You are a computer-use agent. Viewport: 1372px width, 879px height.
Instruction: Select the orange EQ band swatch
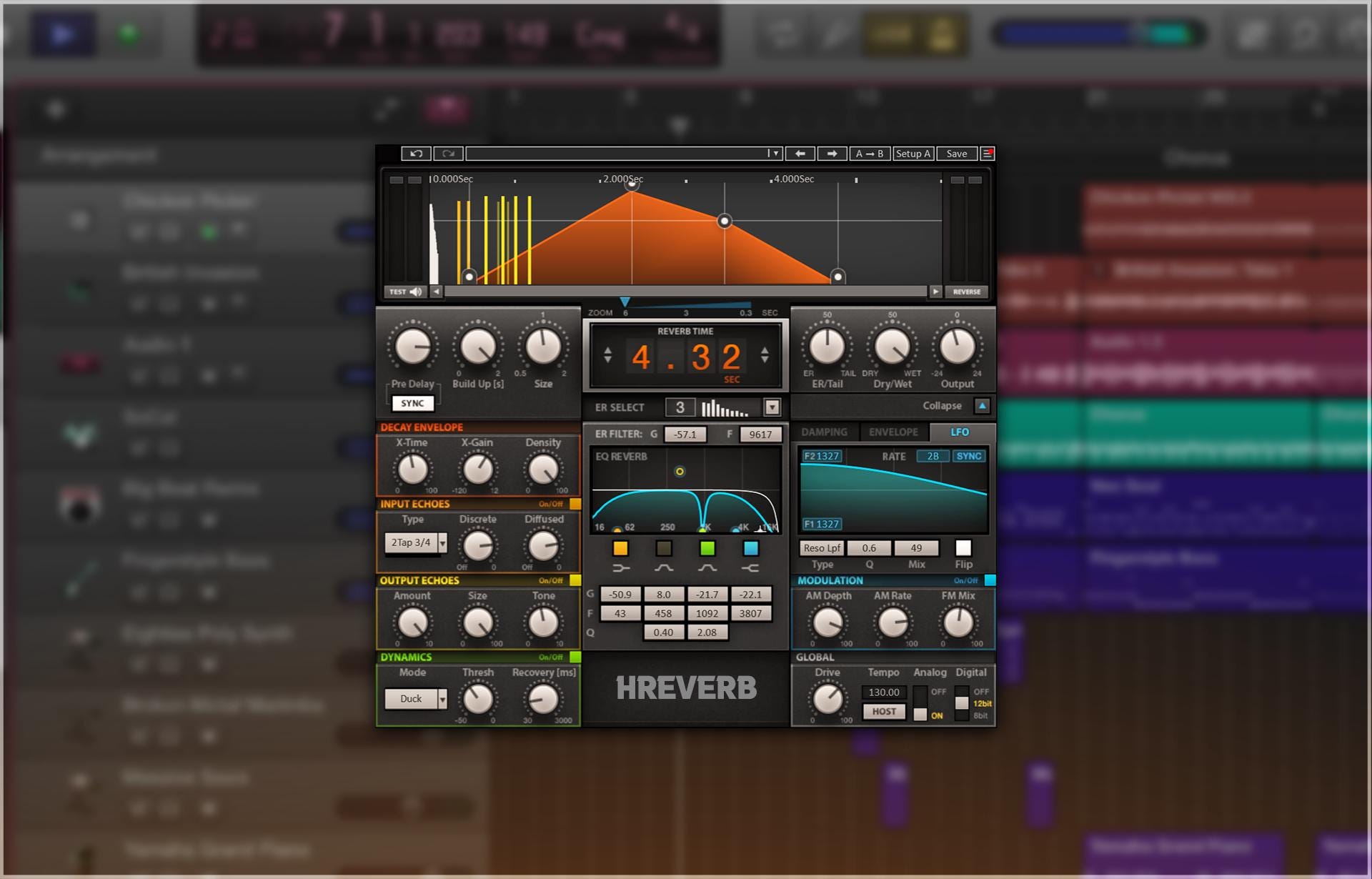coord(620,549)
